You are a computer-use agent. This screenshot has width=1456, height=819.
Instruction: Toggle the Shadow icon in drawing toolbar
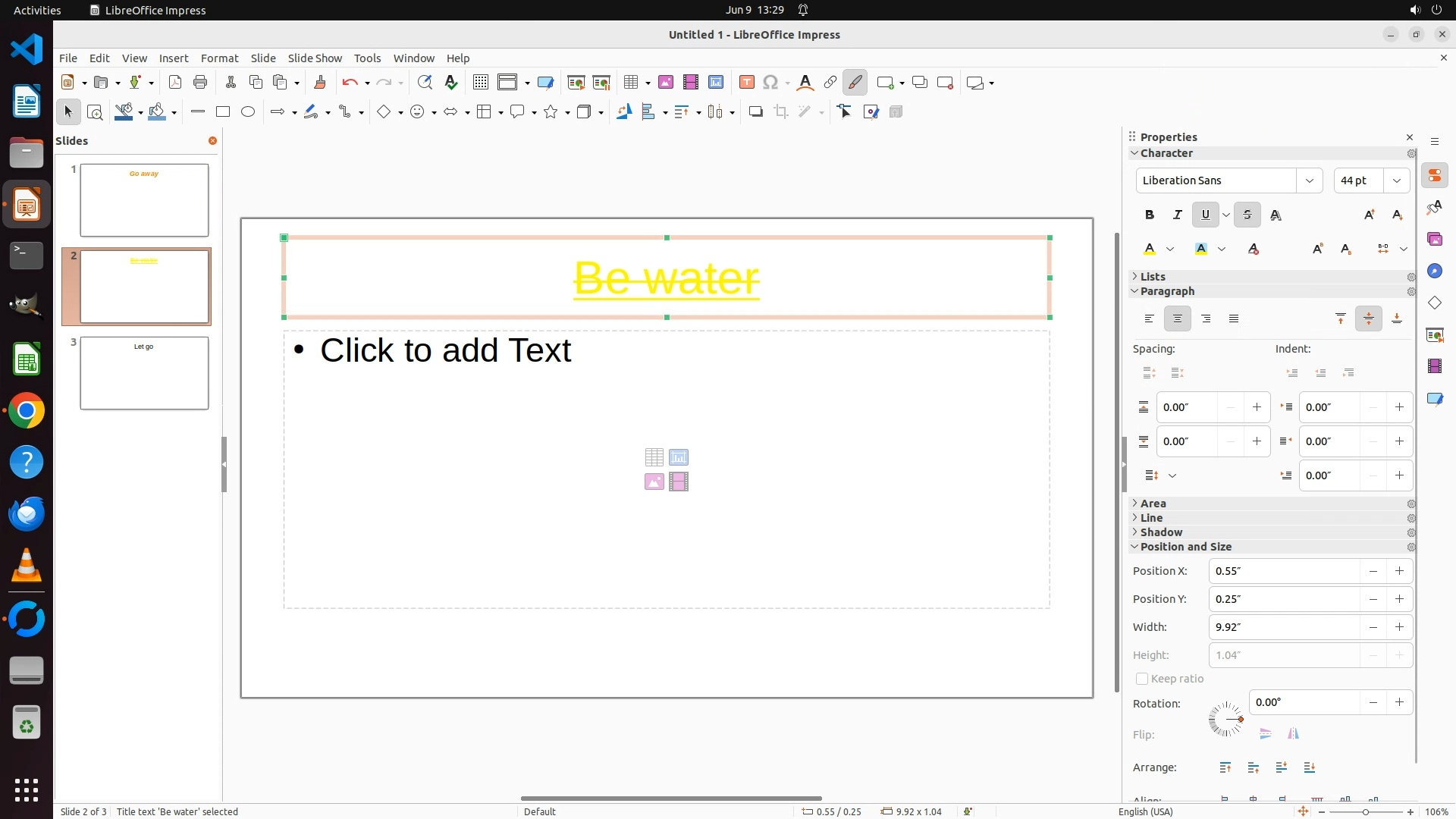click(755, 112)
